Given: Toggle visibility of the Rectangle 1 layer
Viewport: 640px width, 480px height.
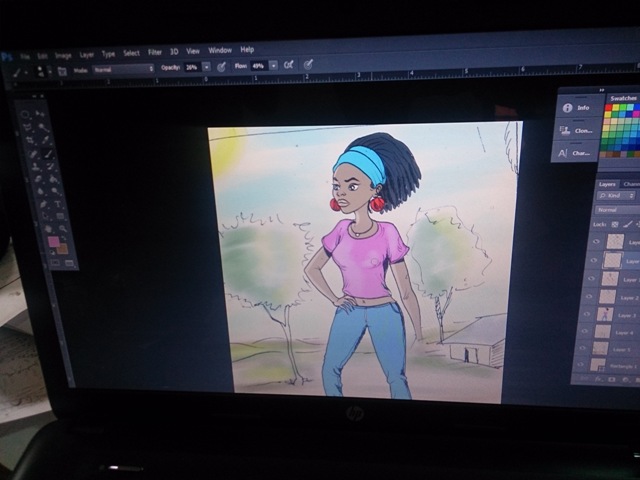Looking at the screenshot, I should pyautogui.click(x=581, y=365).
